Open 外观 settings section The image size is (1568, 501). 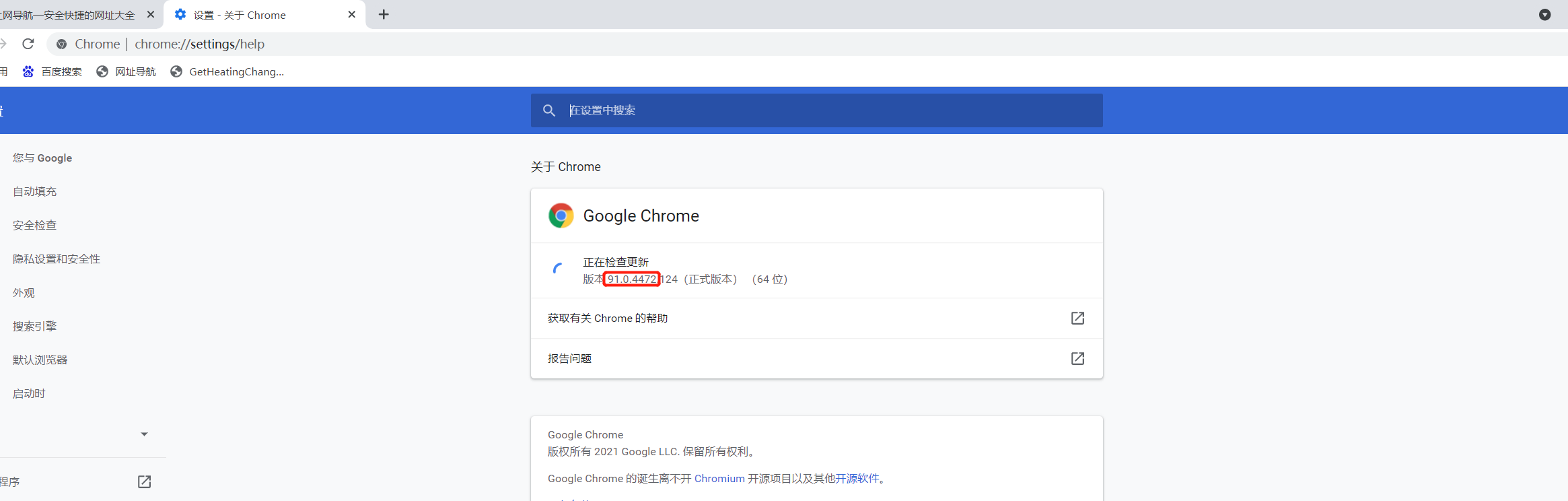(x=24, y=292)
